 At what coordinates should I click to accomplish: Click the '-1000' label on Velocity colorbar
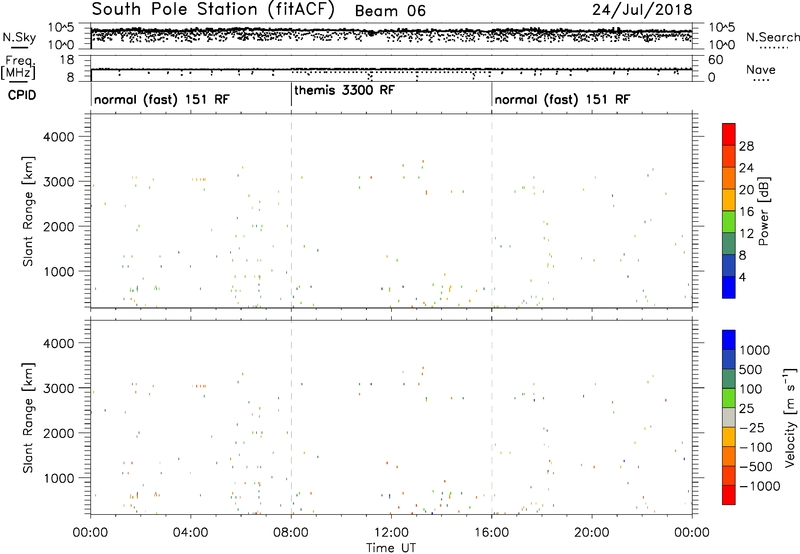760,486
